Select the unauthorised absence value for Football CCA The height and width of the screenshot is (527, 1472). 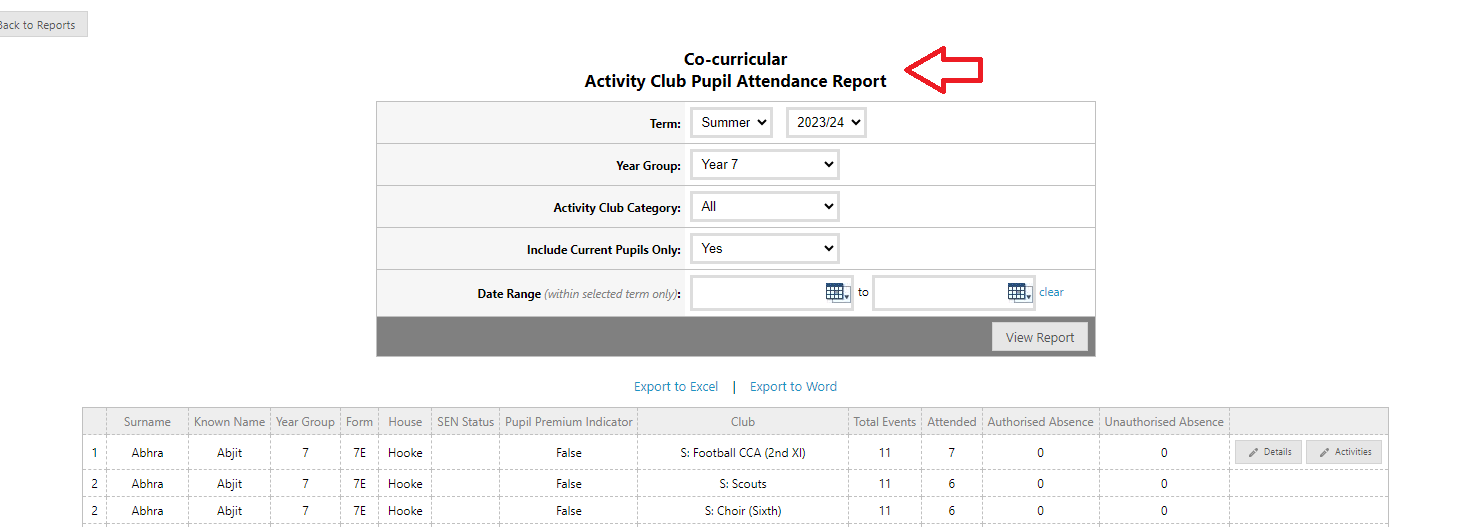tap(1164, 453)
